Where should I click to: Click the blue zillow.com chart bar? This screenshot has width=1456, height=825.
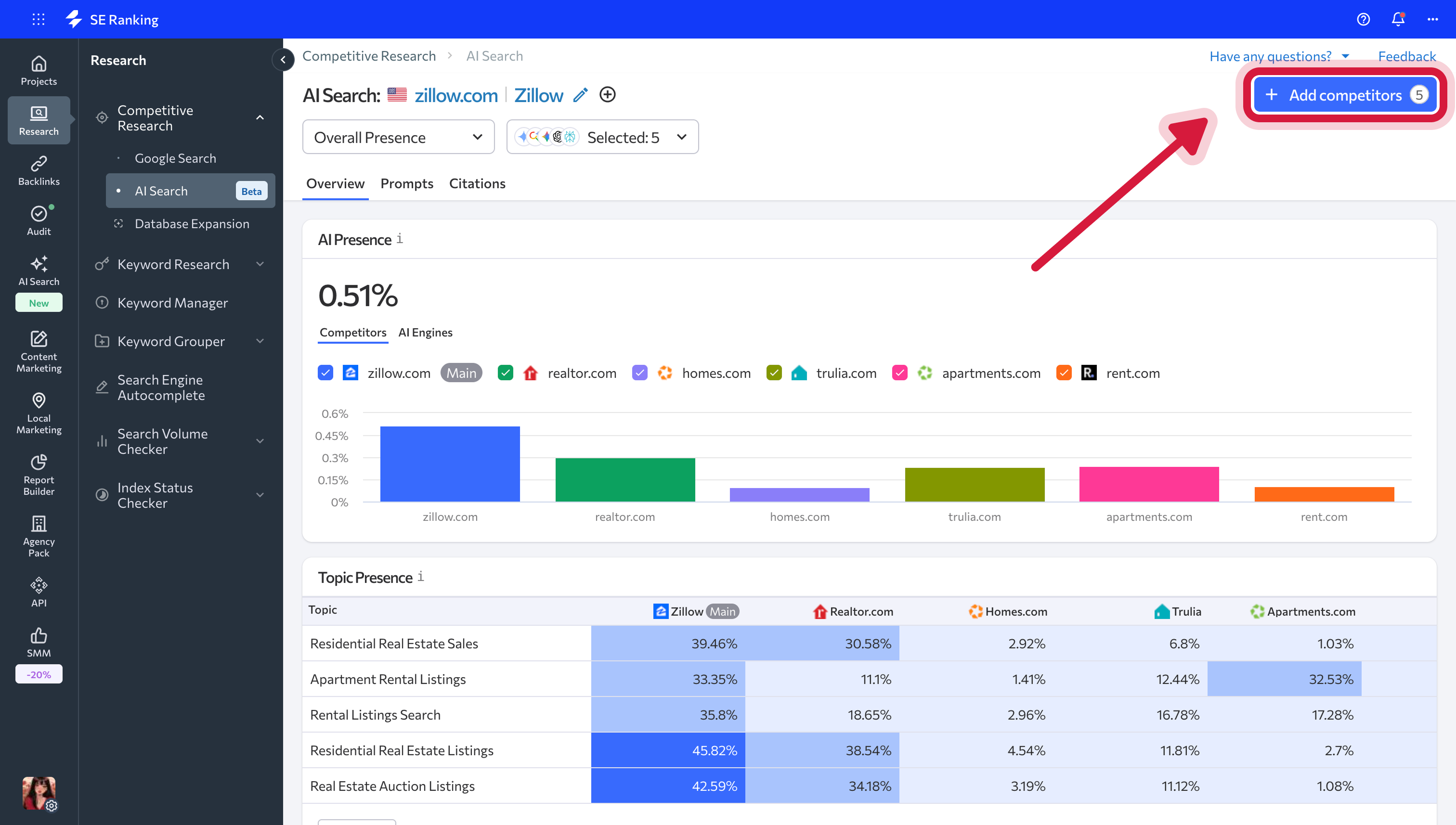click(449, 464)
